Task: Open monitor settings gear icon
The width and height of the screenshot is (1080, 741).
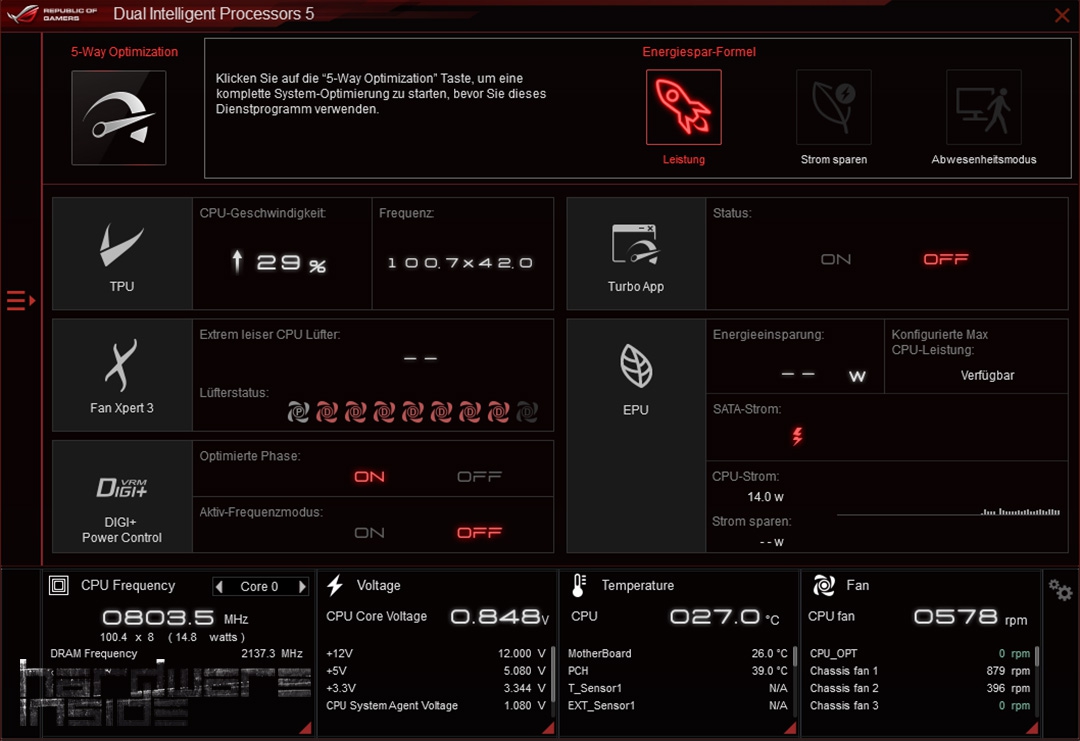Action: pyautogui.click(x=1060, y=590)
